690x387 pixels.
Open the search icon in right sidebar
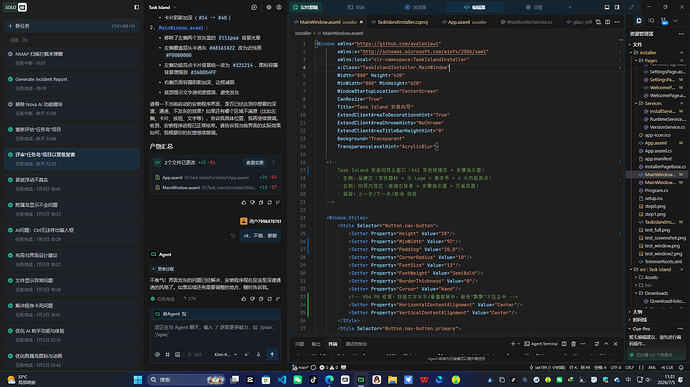(651, 20)
